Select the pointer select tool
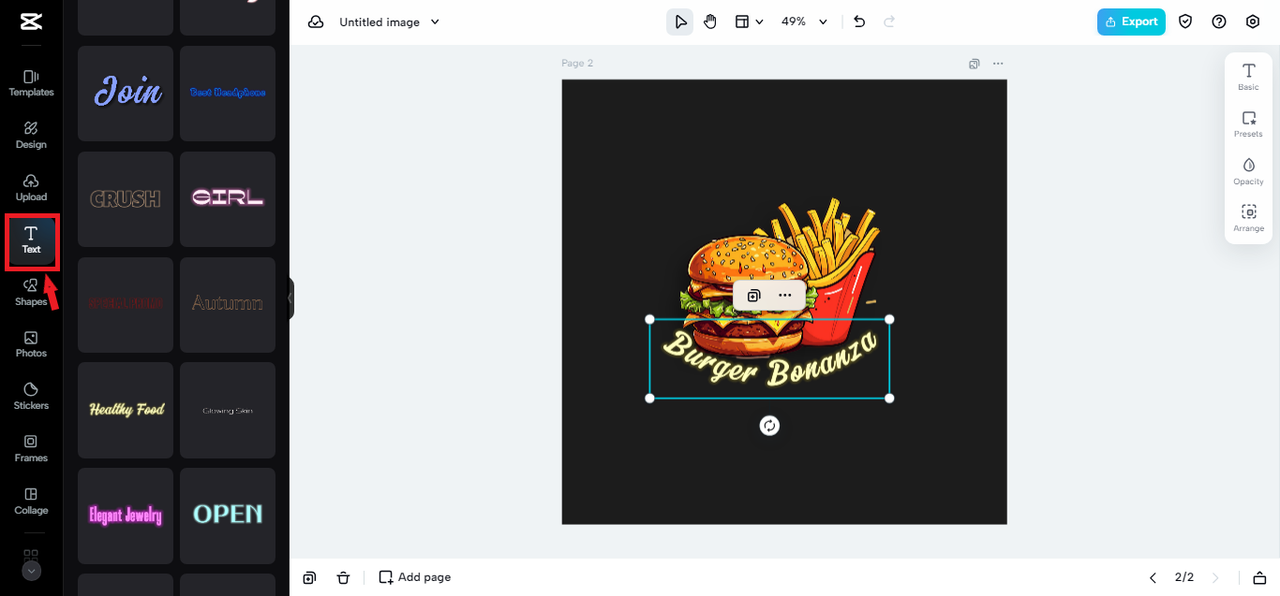Image resolution: width=1280 pixels, height=596 pixels. pos(680,22)
